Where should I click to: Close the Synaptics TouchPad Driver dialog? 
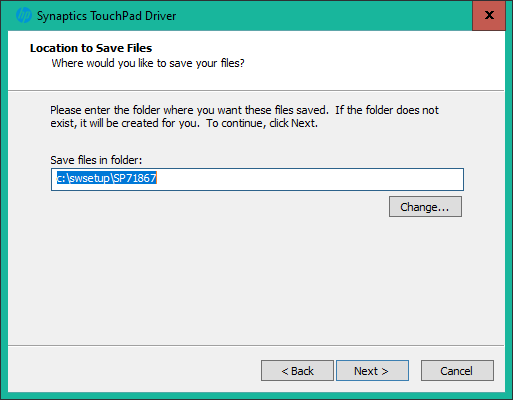[x=489, y=15]
